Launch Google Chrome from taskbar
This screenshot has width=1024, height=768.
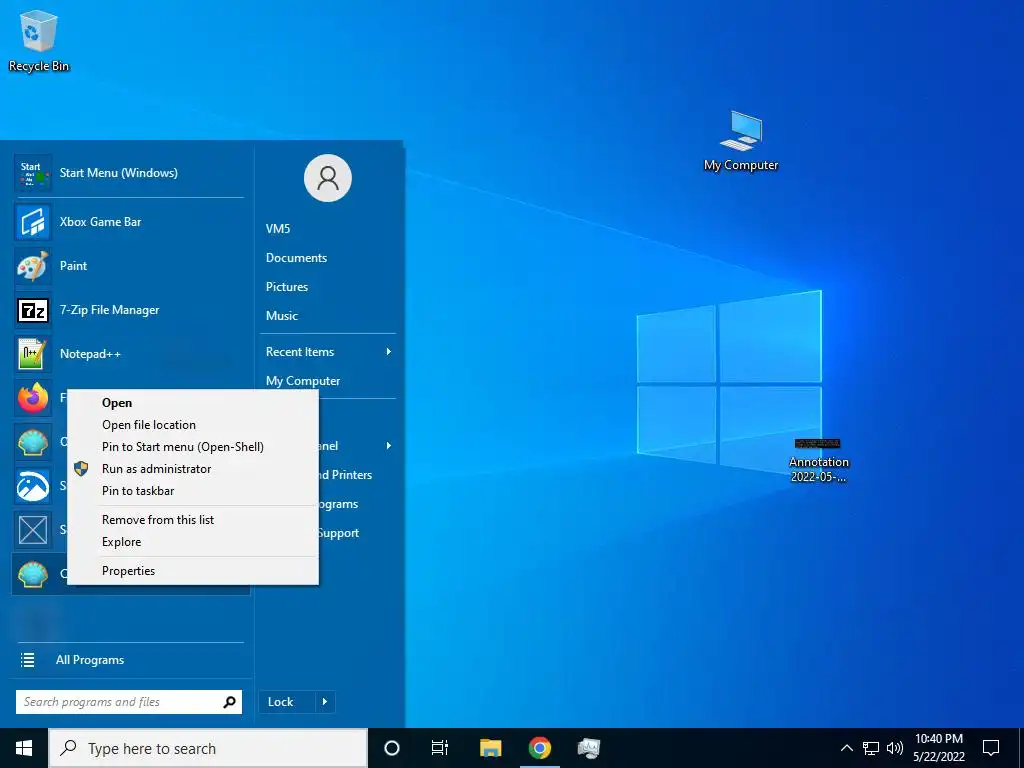539,748
